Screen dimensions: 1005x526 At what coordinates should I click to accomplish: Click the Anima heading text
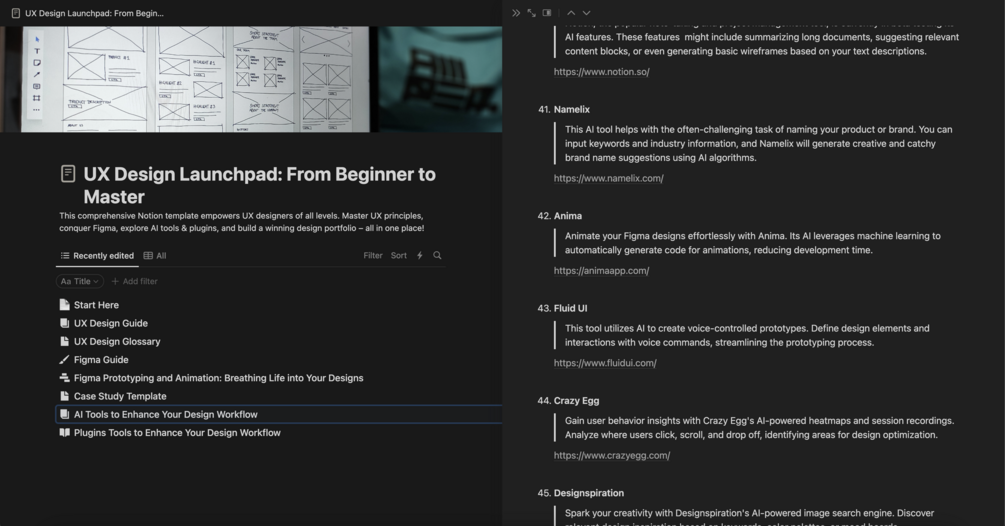pyautogui.click(x=568, y=216)
